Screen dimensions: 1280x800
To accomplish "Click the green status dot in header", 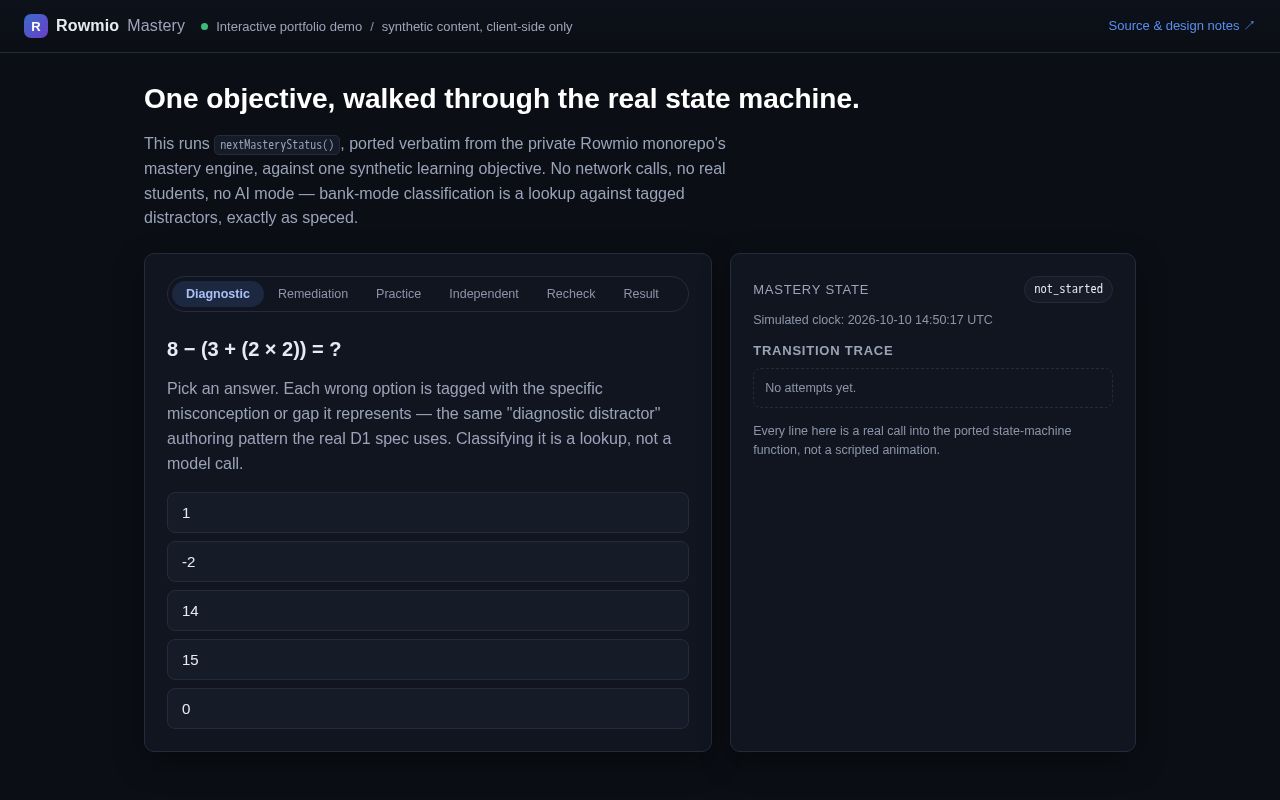I will pos(205,27).
